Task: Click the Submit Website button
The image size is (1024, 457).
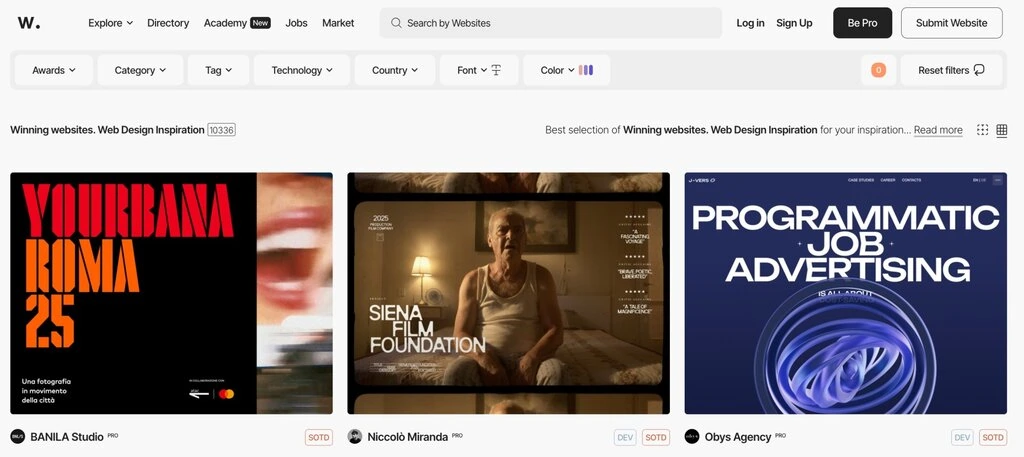Action: pos(952,23)
